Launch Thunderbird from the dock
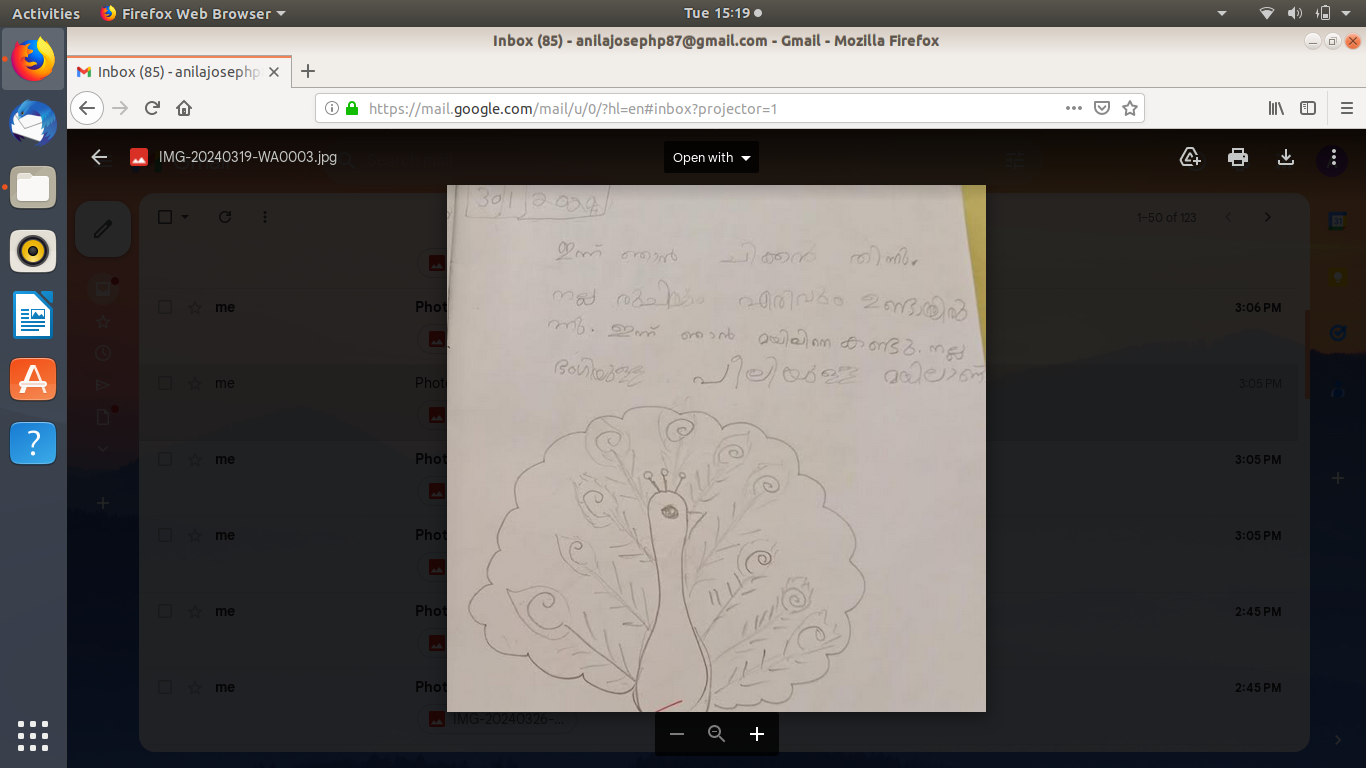 tap(33, 124)
